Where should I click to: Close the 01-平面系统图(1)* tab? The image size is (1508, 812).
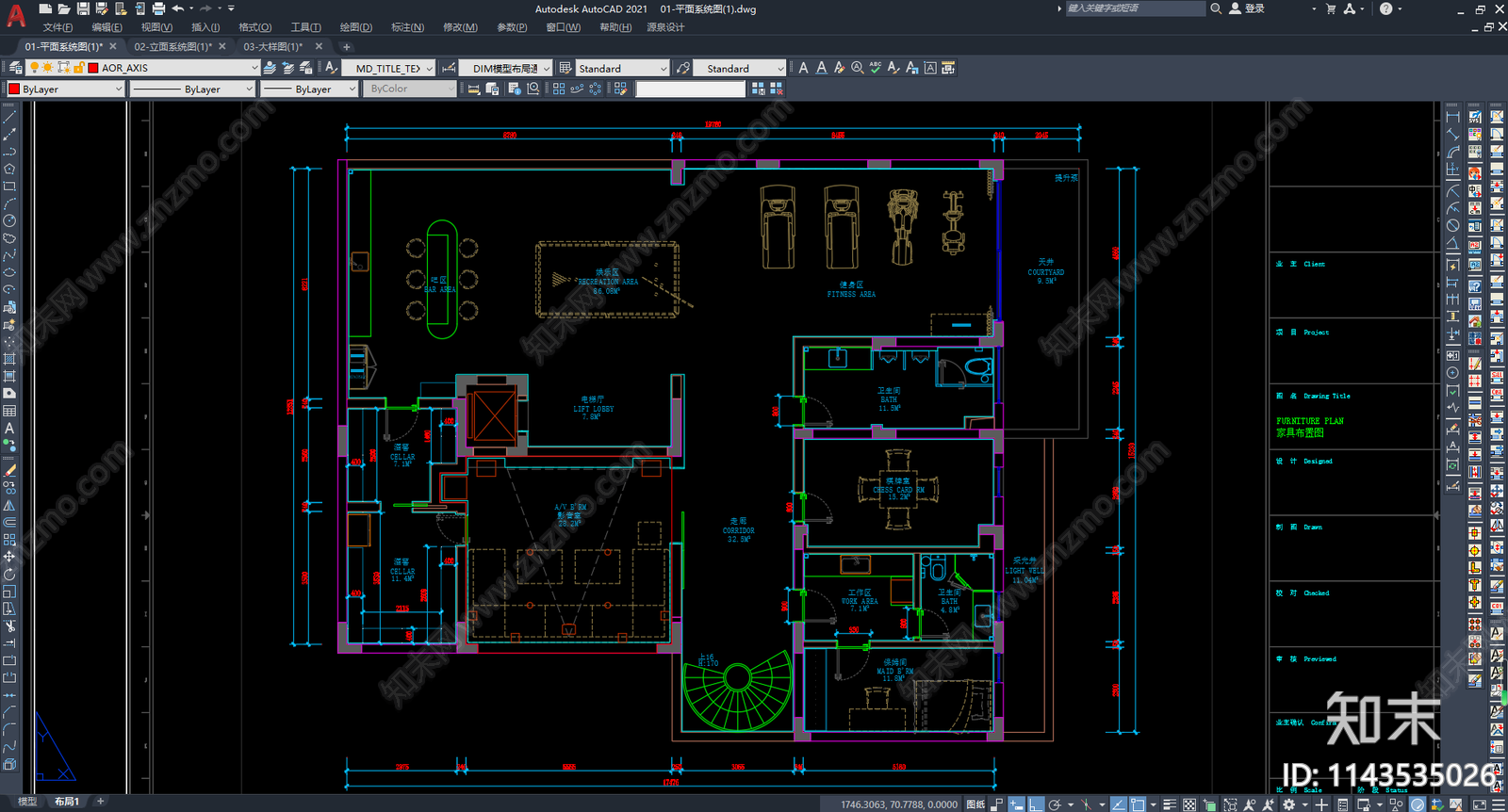(x=113, y=46)
